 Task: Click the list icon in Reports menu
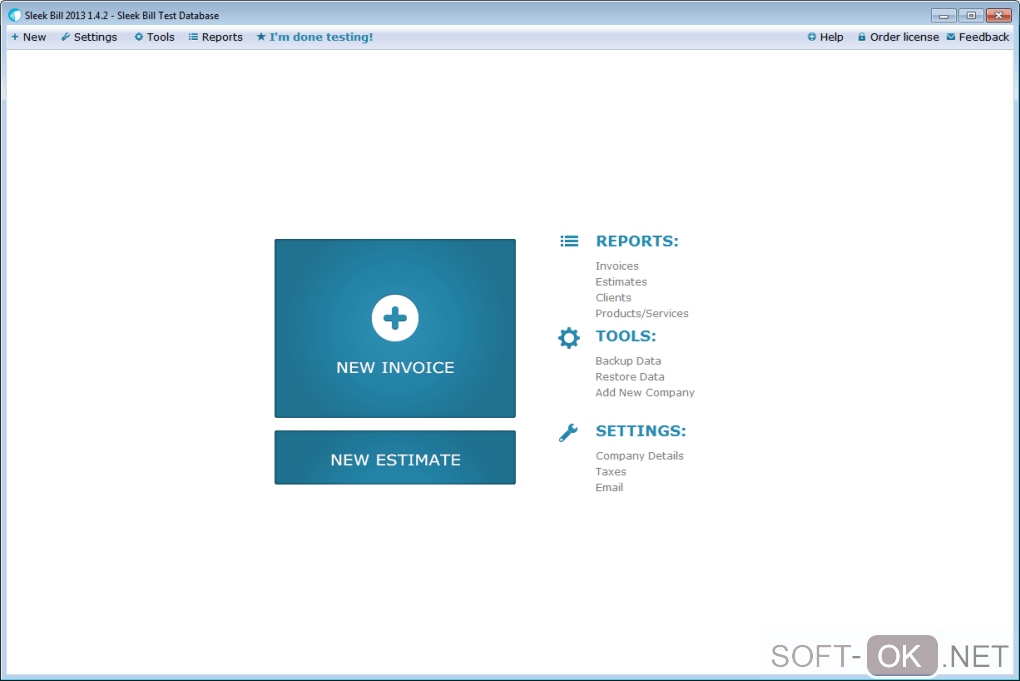coord(193,37)
